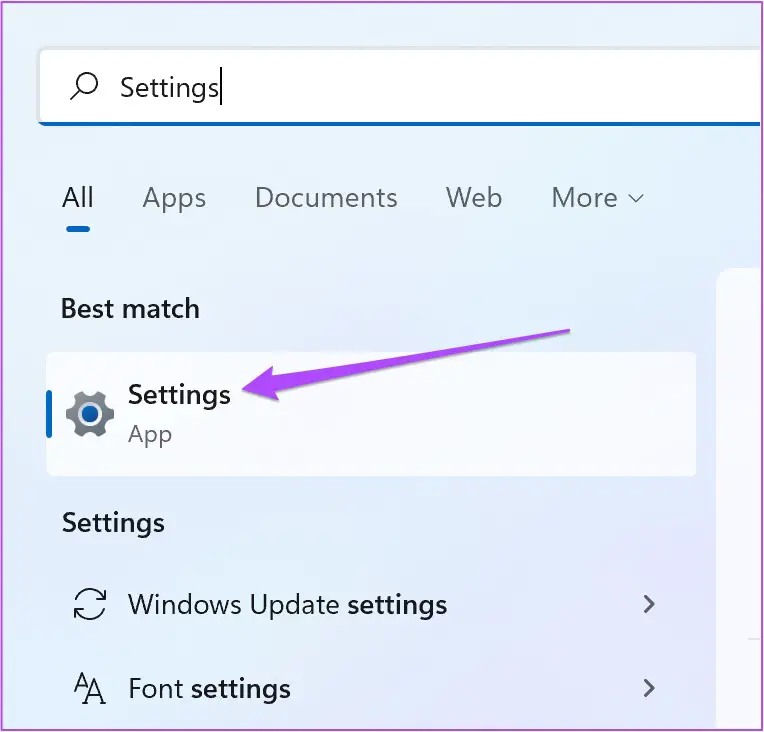Open Windows Update settings result

pos(287,605)
